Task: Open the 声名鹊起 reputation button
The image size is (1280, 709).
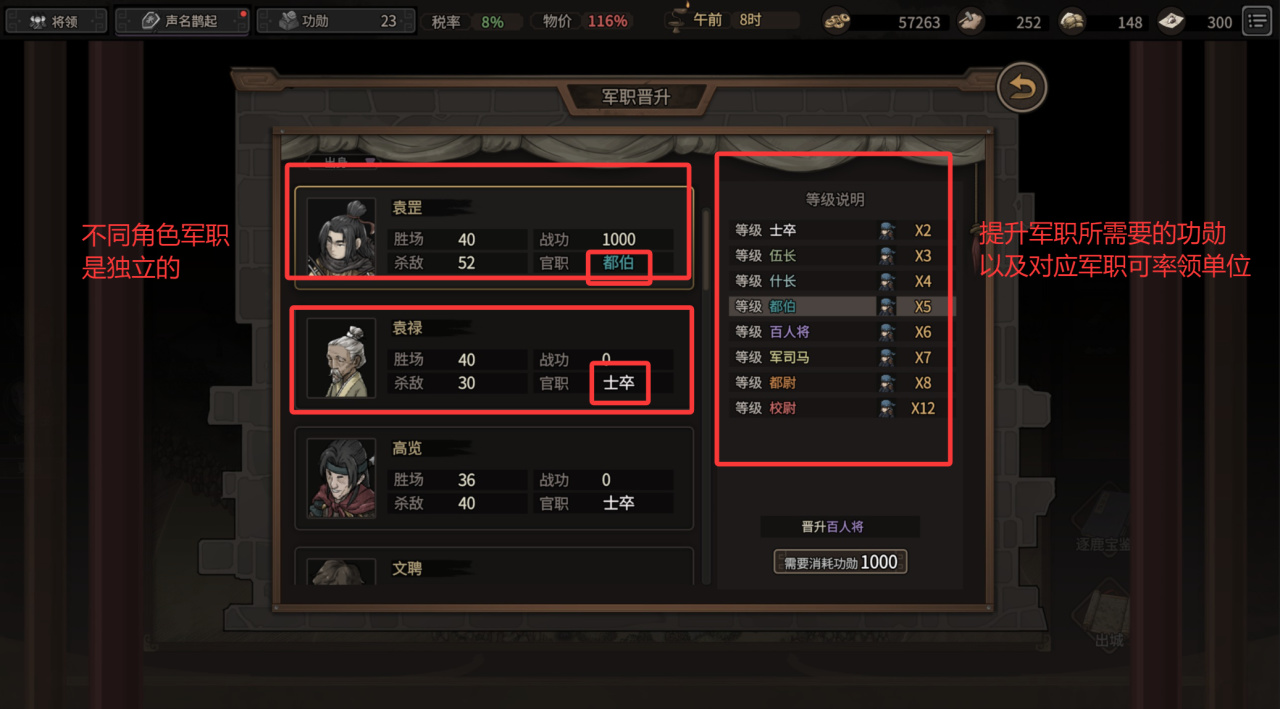Action: point(180,20)
